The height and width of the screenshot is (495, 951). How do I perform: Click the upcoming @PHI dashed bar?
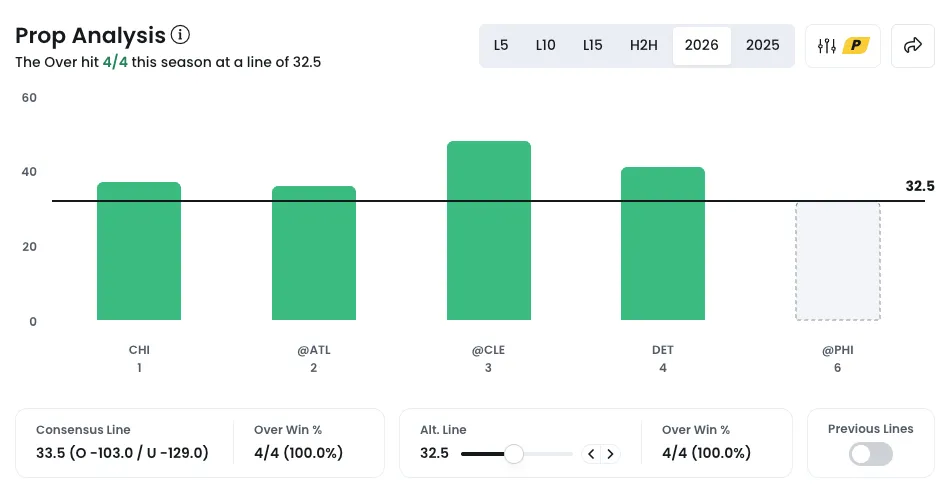coord(838,261)
